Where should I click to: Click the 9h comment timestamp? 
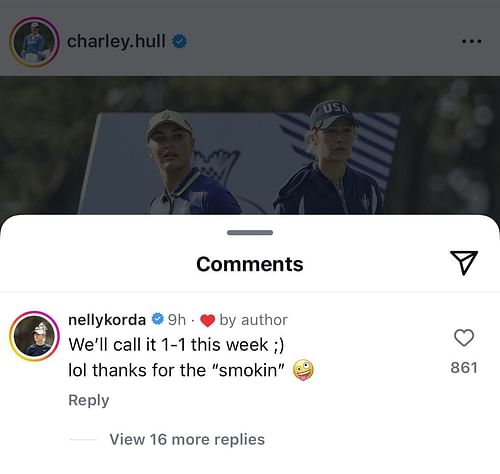tap(177, 320)
